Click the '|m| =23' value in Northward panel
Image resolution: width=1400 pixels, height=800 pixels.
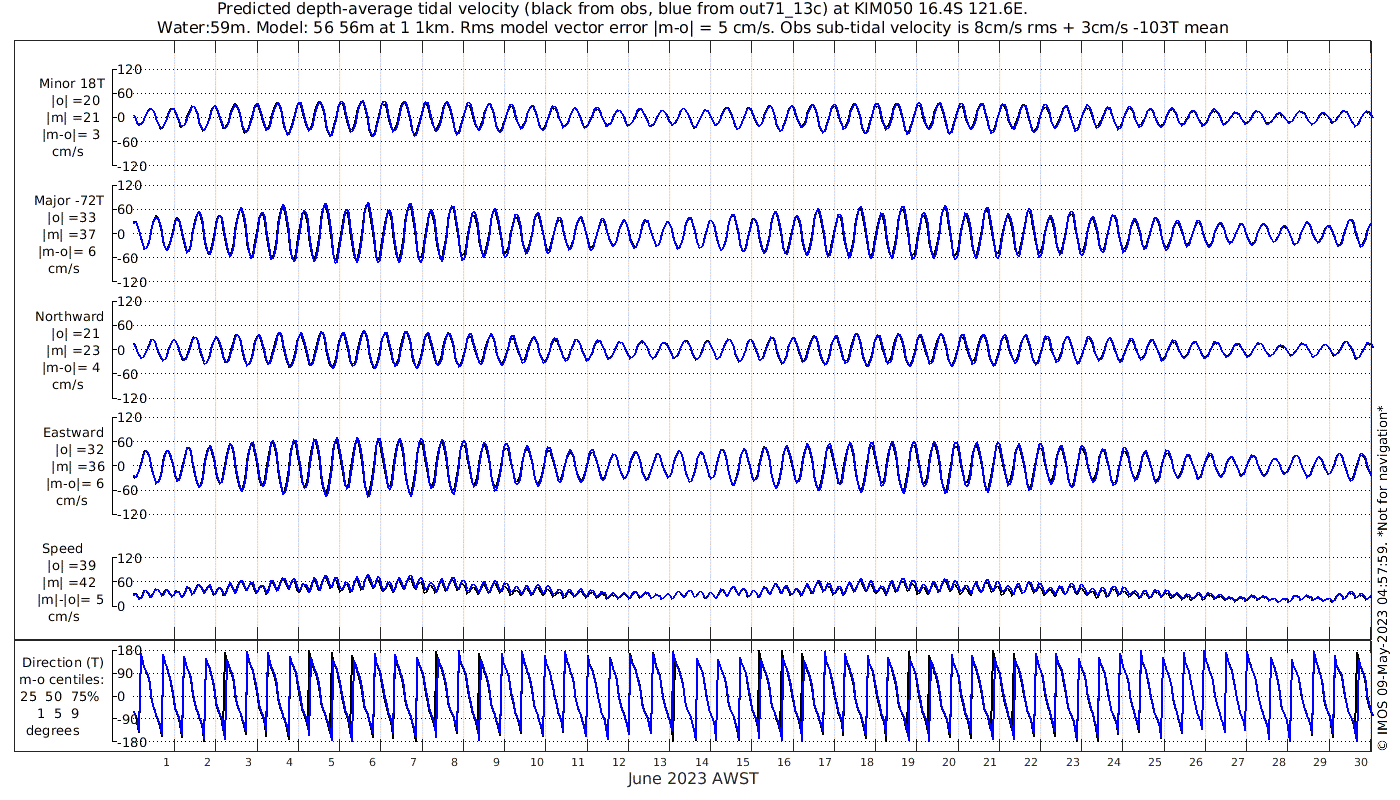click(73, 350)
